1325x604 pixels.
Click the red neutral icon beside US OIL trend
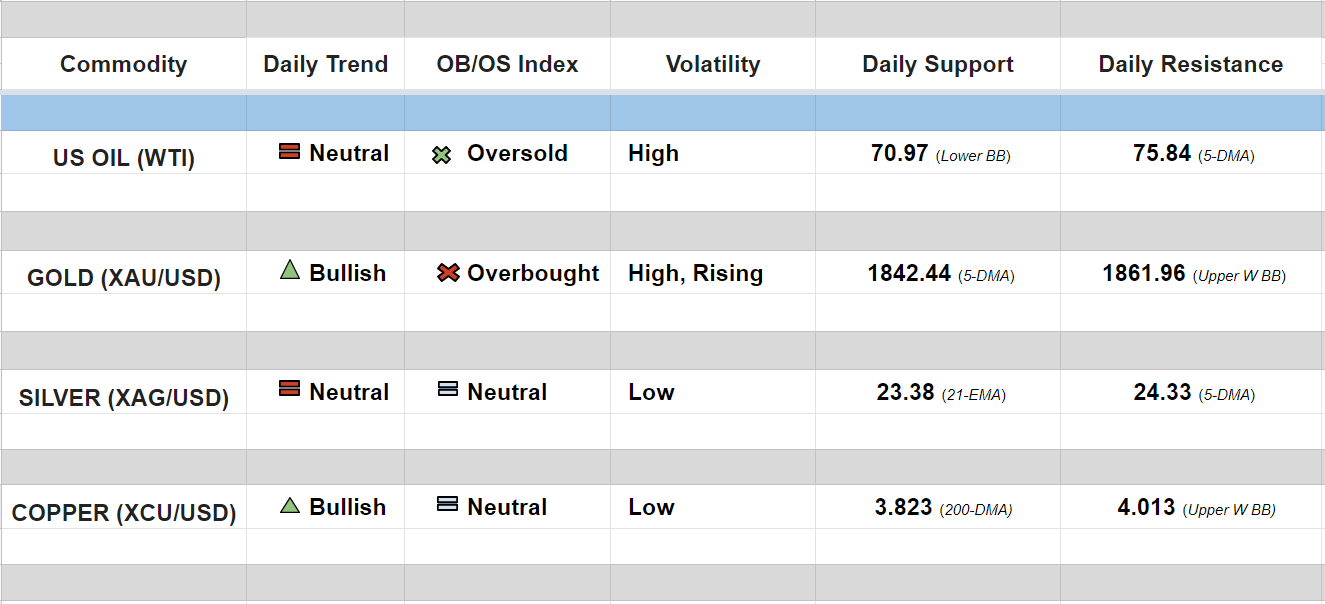click(289, 152)
